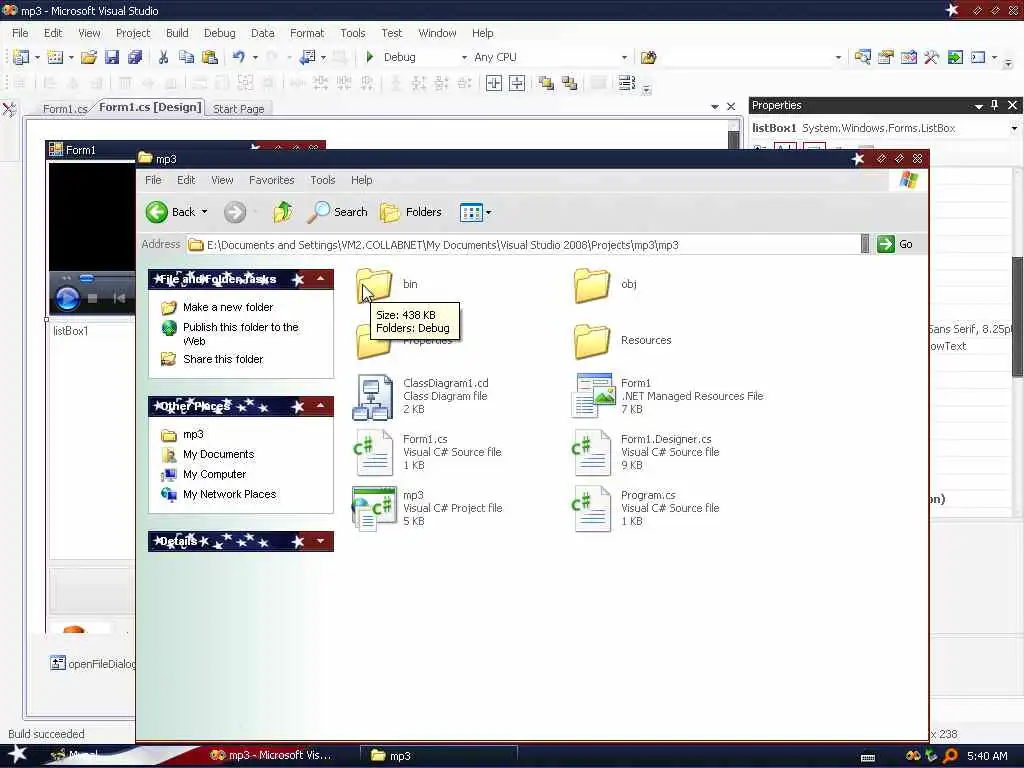The image size is (1024, 768).
Task: Select the ClassDiagram1.cd file
Action: point(421,396)
